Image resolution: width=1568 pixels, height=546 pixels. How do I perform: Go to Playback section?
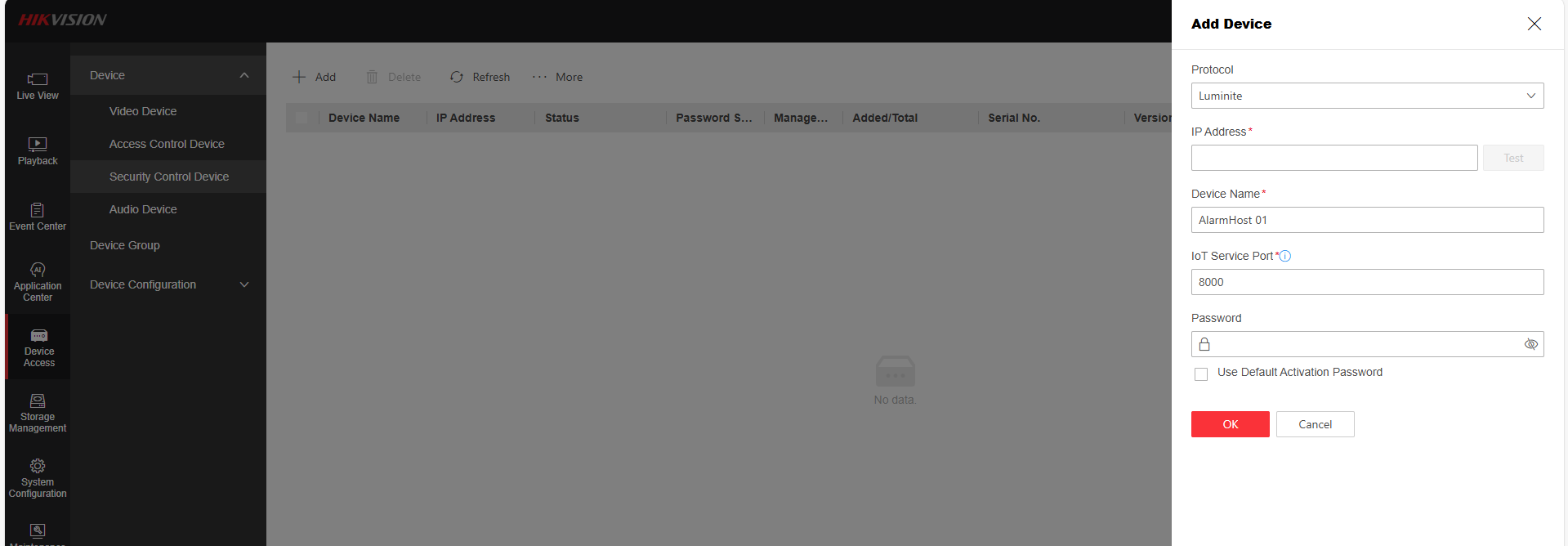[38, 151]
